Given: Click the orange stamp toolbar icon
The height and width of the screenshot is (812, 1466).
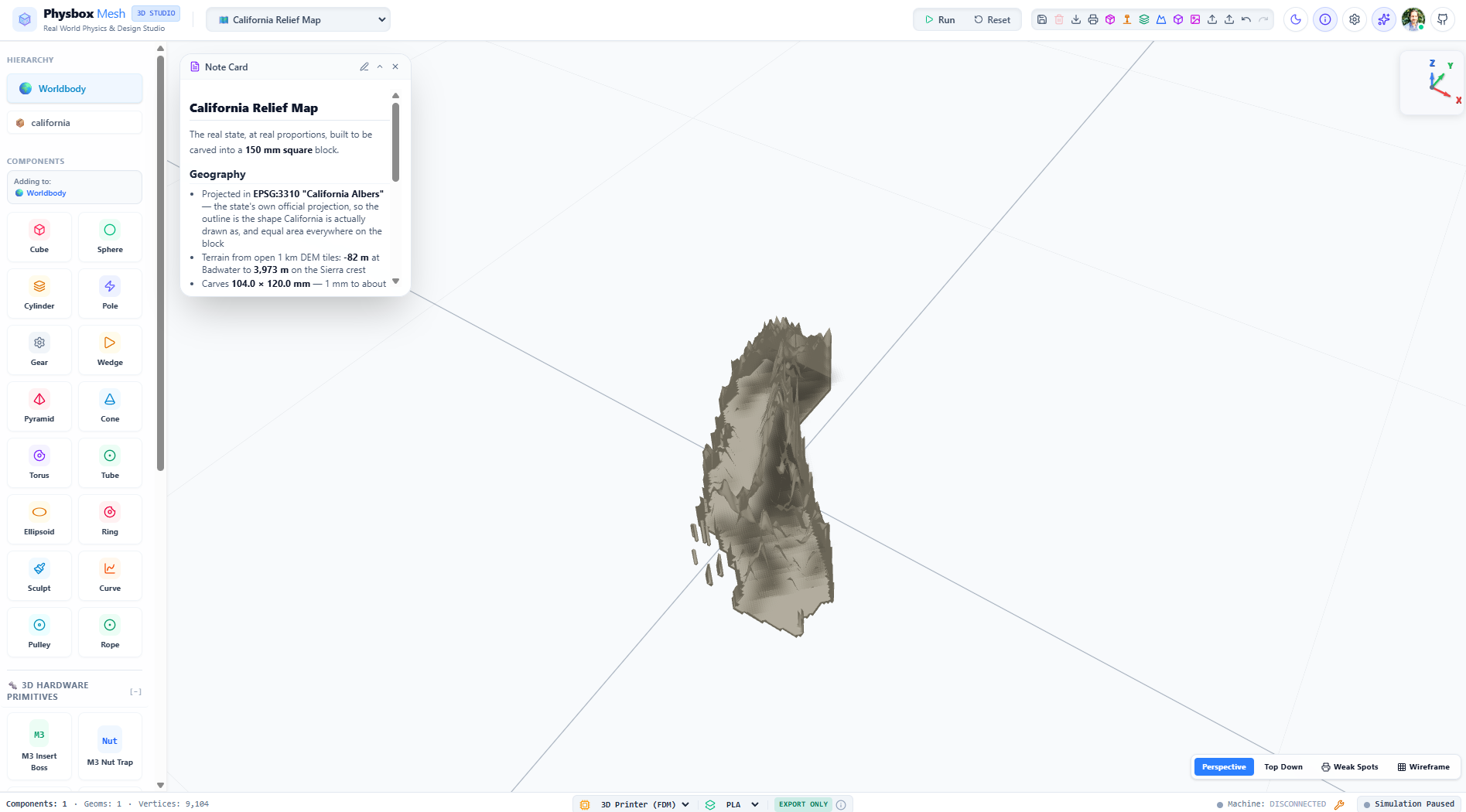Looking at the screenshot, I should pyautogui.click(x=1127, y=19).
